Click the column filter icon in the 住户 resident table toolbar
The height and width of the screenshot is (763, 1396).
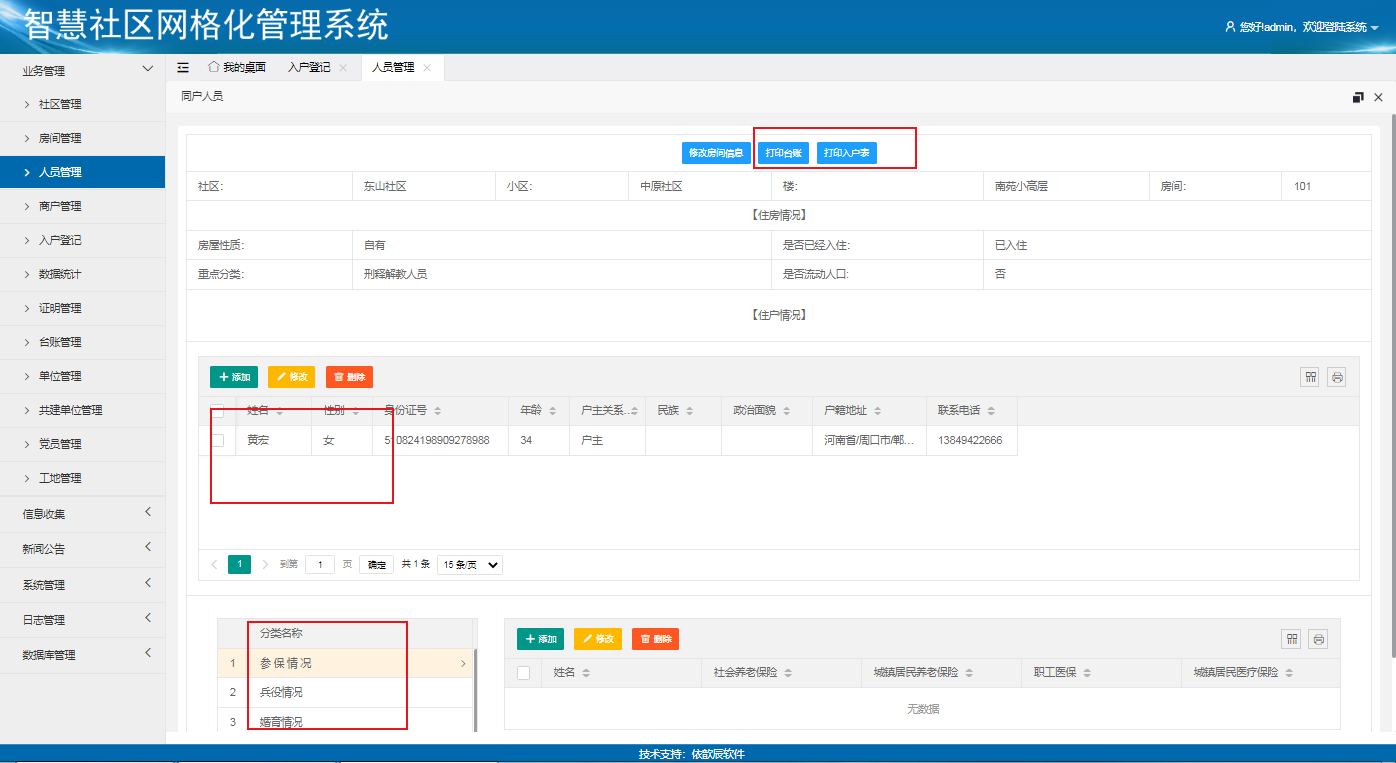(1310, 377)
